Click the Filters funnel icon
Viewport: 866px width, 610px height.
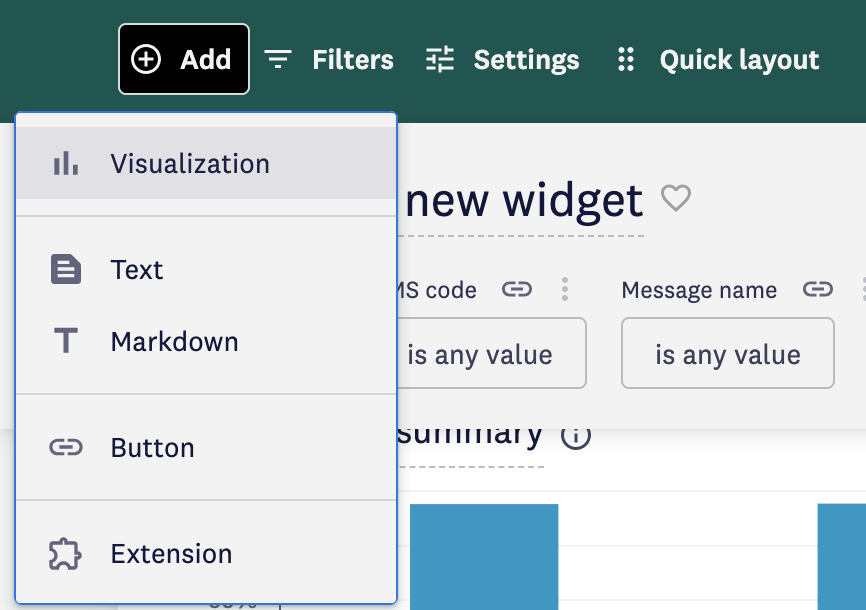[x=277, y=59]
